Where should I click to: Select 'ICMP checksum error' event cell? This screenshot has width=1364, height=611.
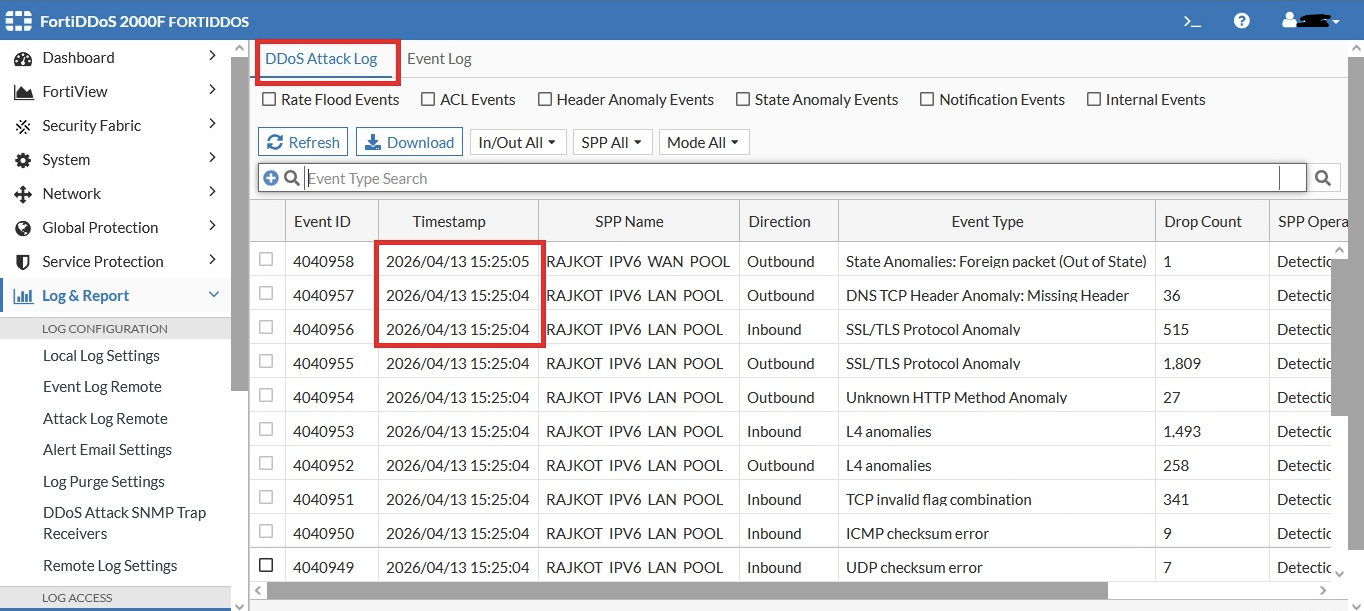(917, 533)
